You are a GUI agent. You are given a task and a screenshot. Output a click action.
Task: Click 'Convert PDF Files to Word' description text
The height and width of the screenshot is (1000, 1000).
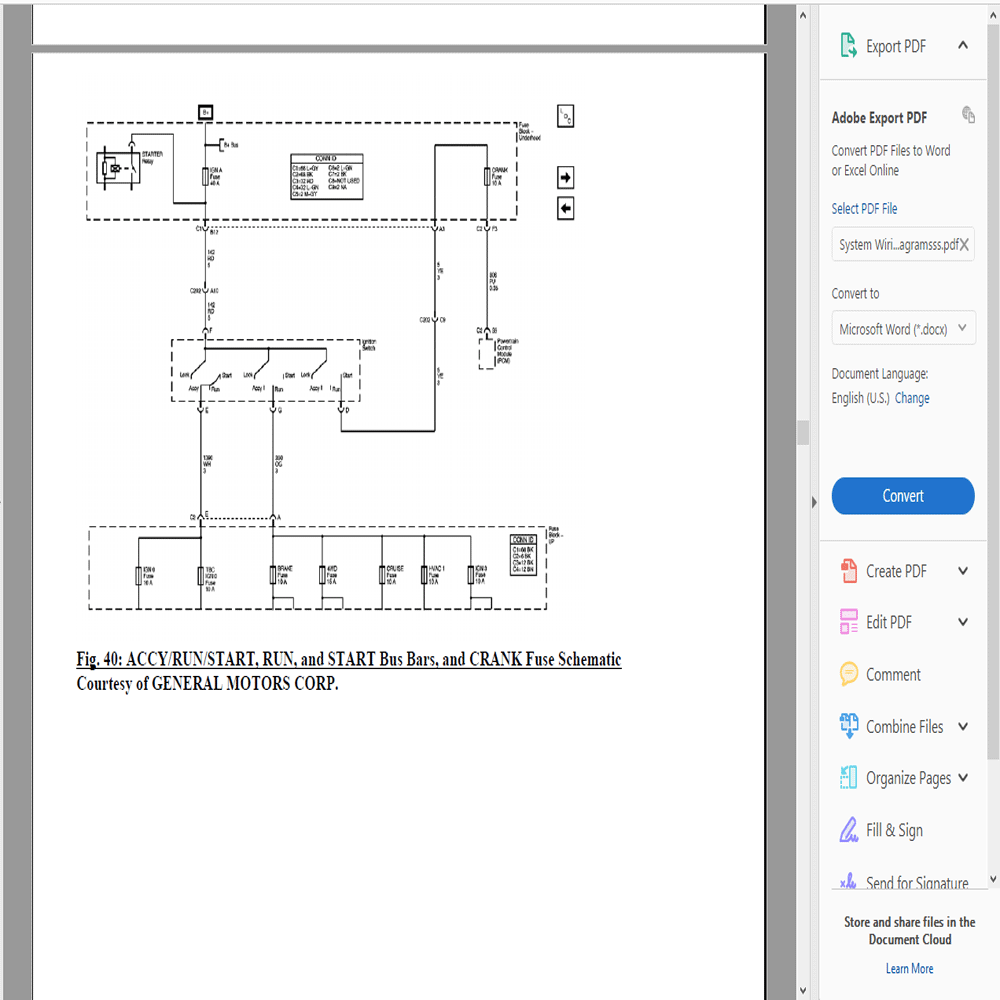[x=890, y=160]
